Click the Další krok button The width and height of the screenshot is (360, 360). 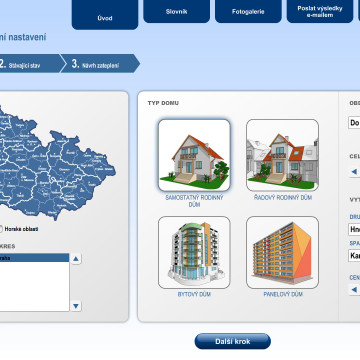click(233, 341)
